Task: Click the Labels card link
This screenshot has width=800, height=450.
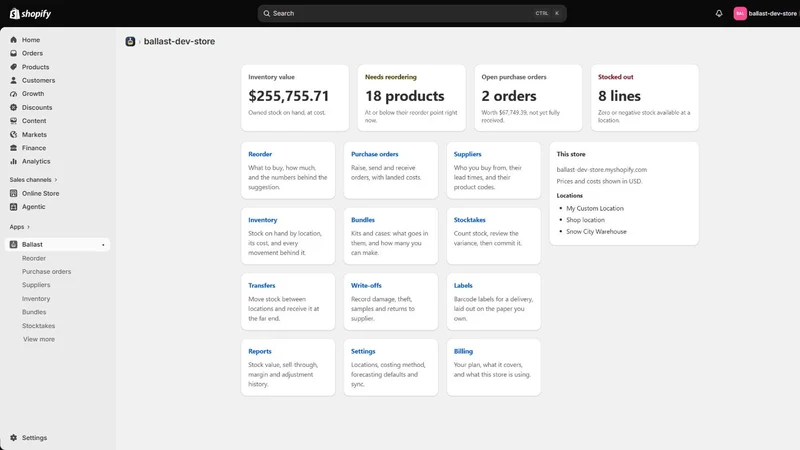Action: [463, 286]
